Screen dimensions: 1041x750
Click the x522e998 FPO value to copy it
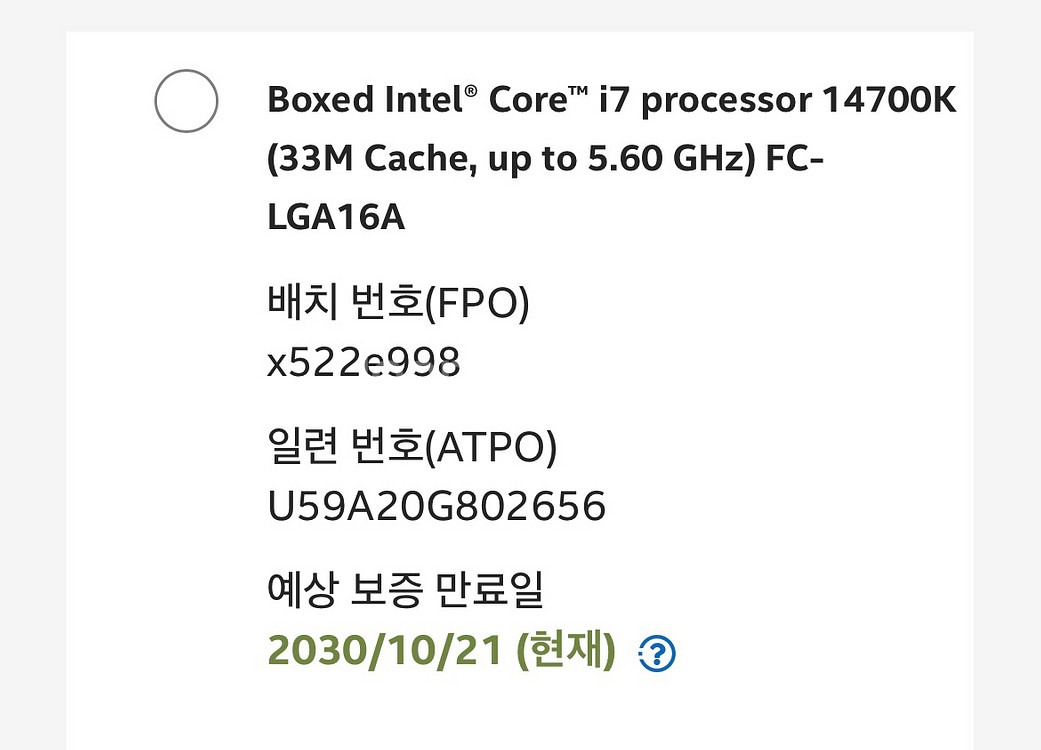(x=364, y=363)
